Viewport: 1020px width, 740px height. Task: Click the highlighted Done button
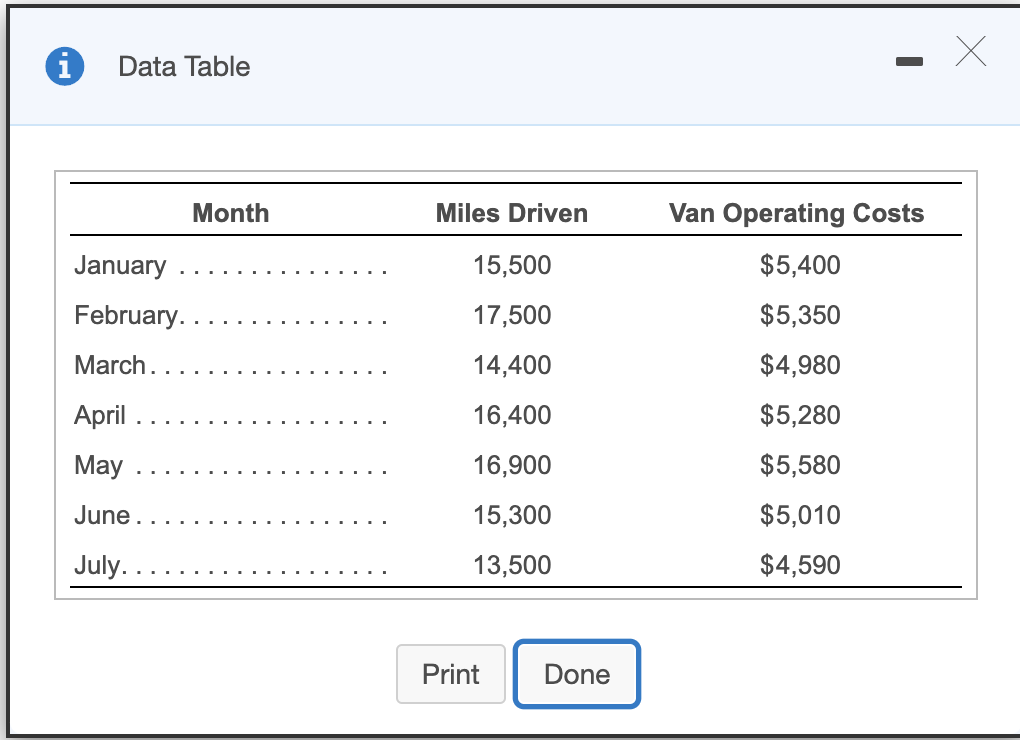pos(576,674)
